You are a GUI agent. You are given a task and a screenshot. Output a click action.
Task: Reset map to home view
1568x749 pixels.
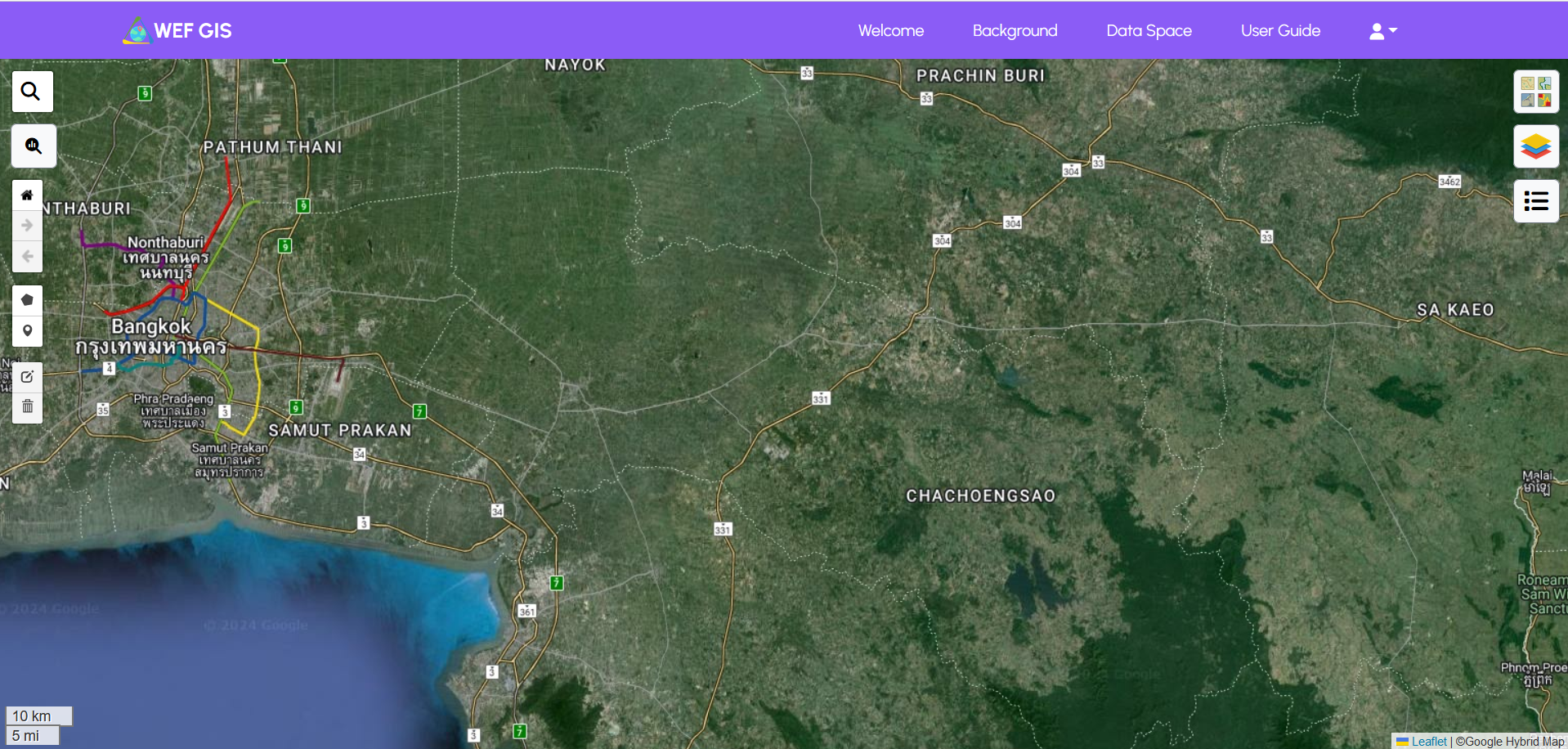[x=27, y=195]
